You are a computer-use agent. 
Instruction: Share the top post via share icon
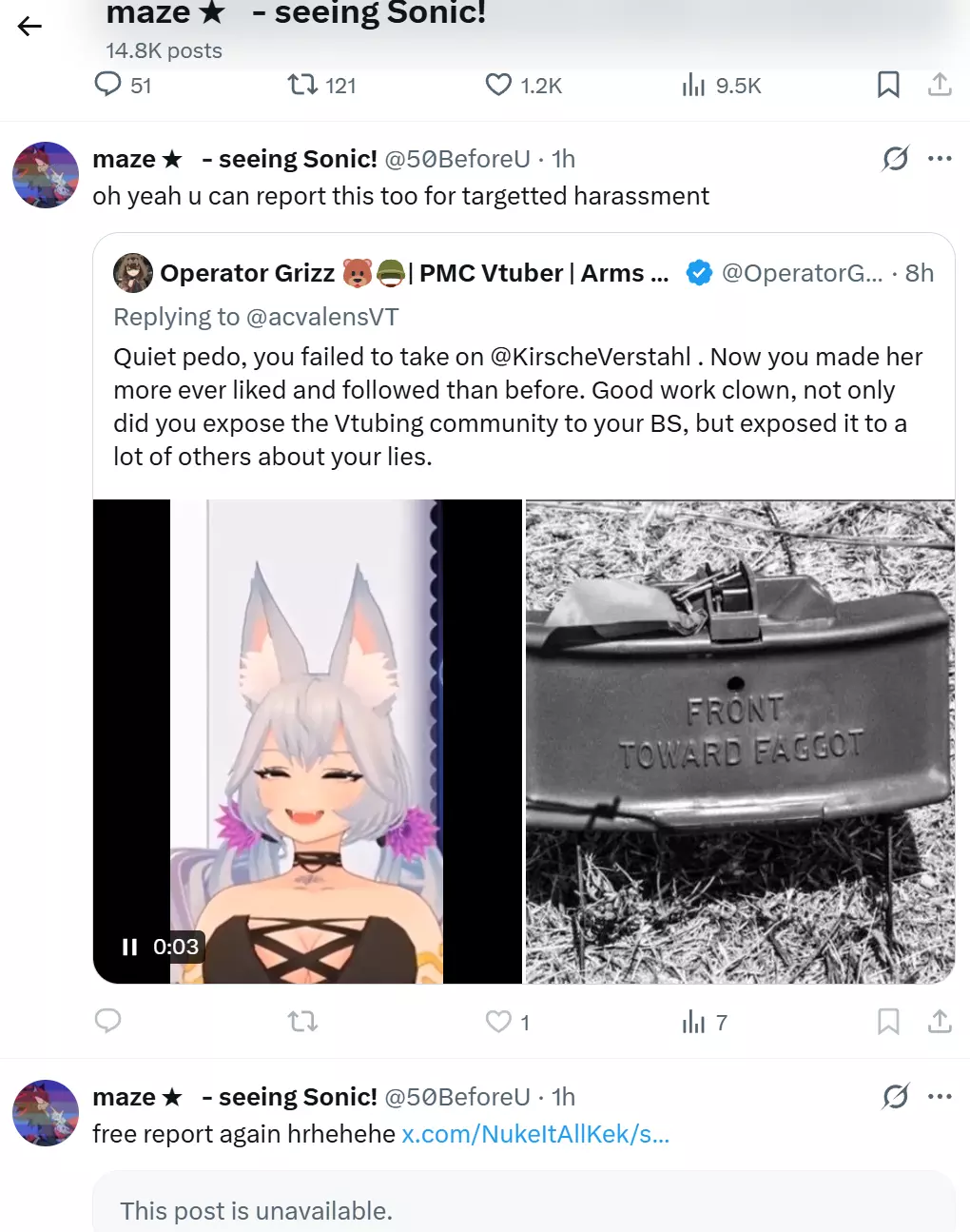[940, 85]
